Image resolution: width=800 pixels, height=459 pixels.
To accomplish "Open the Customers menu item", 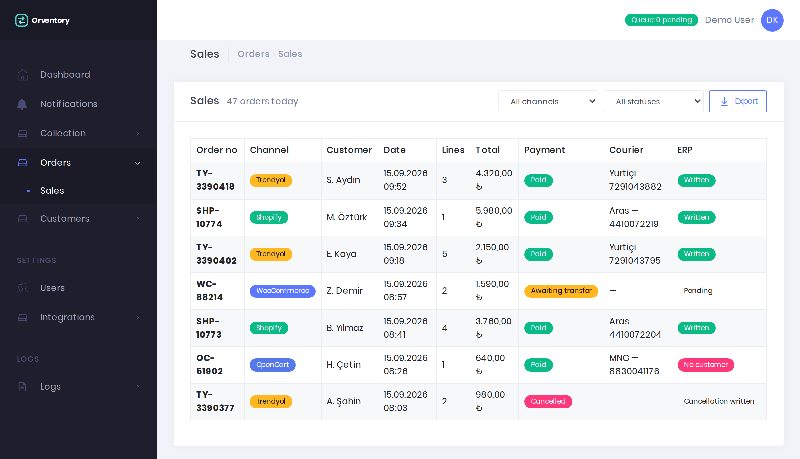I will click(x=65, y=218).
